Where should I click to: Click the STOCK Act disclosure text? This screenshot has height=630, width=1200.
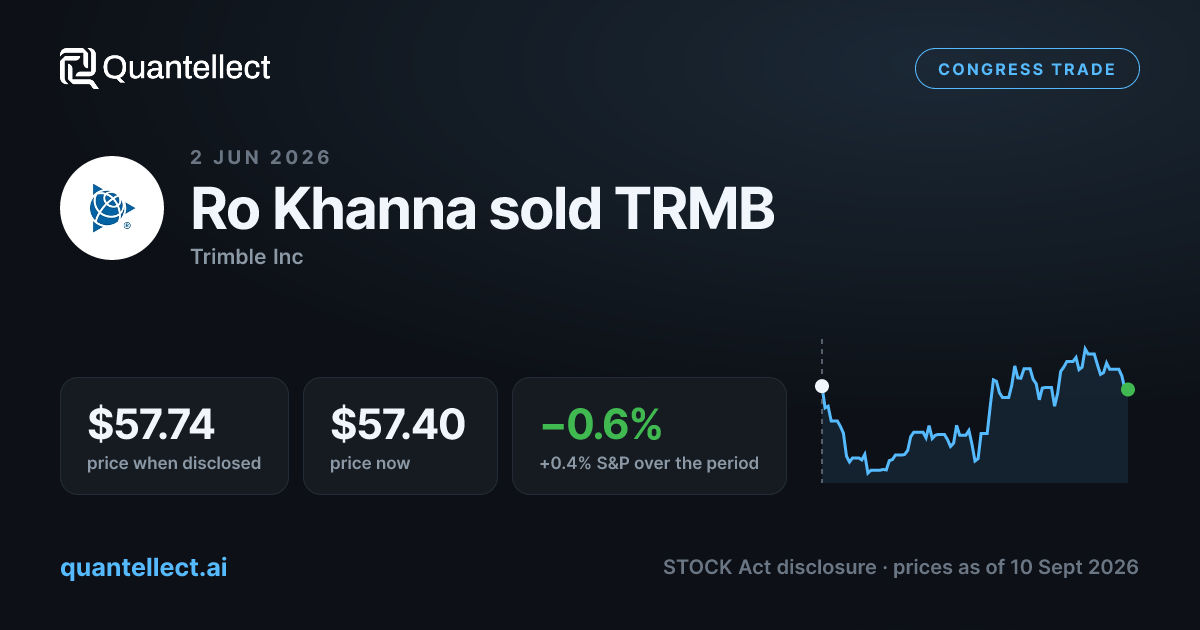click(771, 567)
